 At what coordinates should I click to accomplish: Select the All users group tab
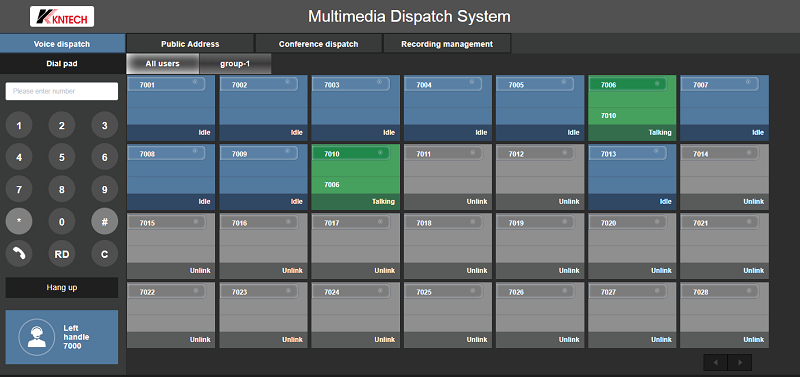[x=162, y=64]
